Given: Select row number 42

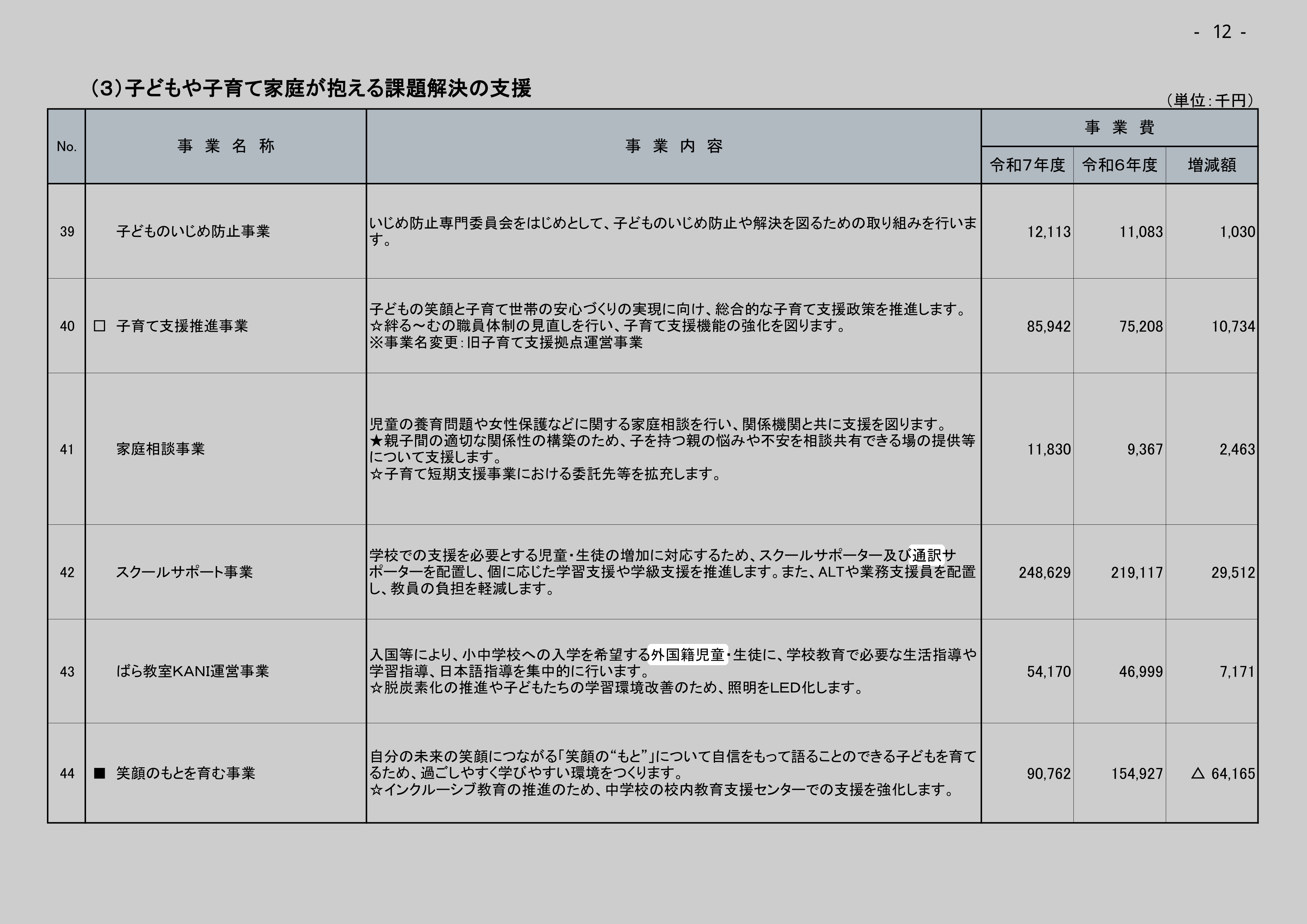Looking at the screenshot, I should click(x=67, y=572).
